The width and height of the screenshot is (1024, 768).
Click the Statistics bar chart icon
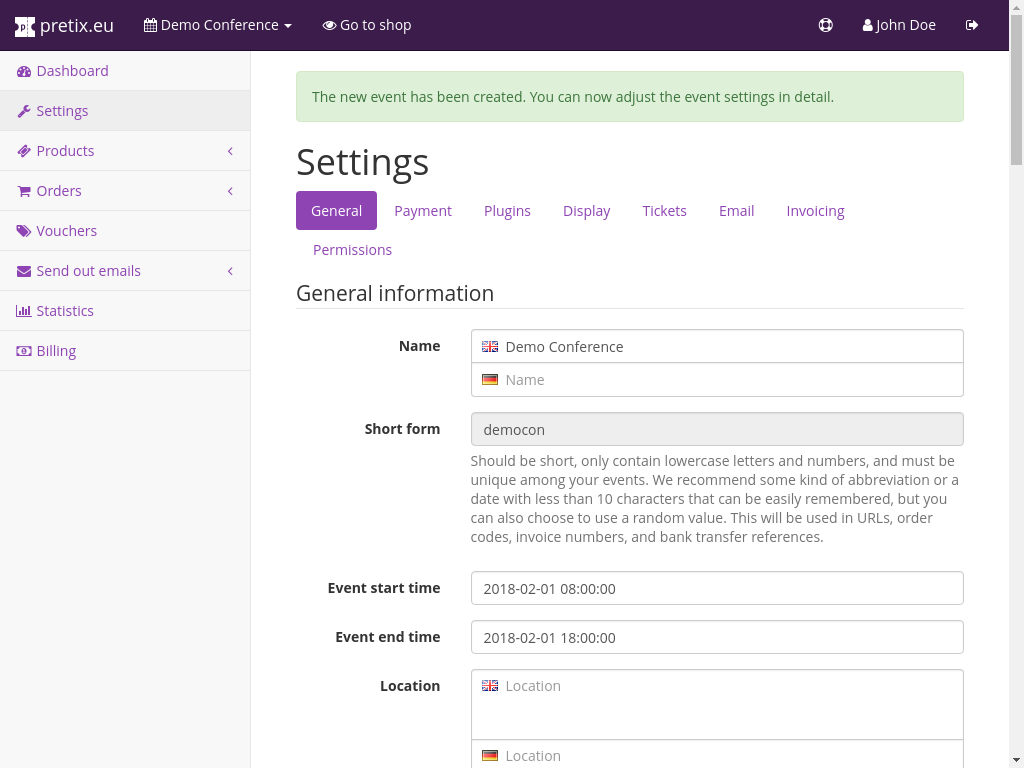point(24,311)
